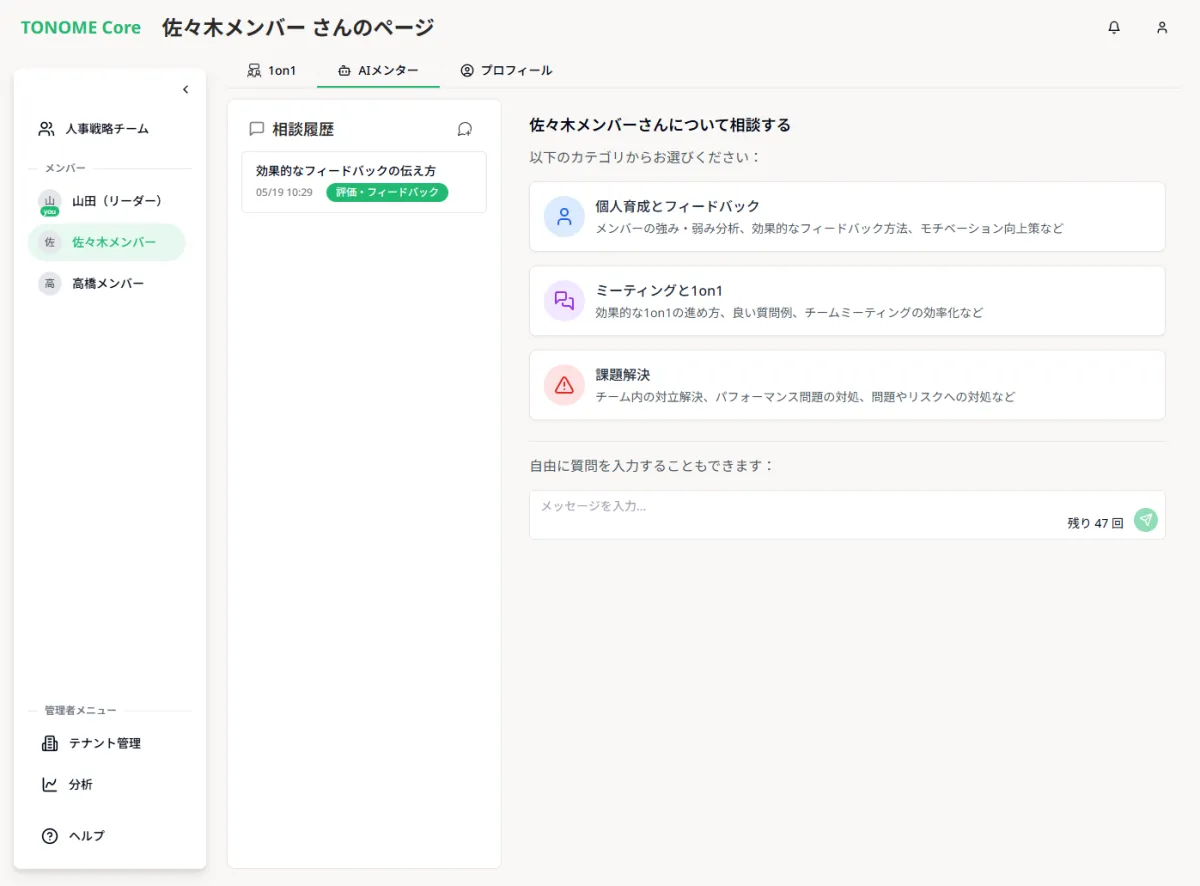Open テナント管理 from the admin menu

tap(104, 743)
